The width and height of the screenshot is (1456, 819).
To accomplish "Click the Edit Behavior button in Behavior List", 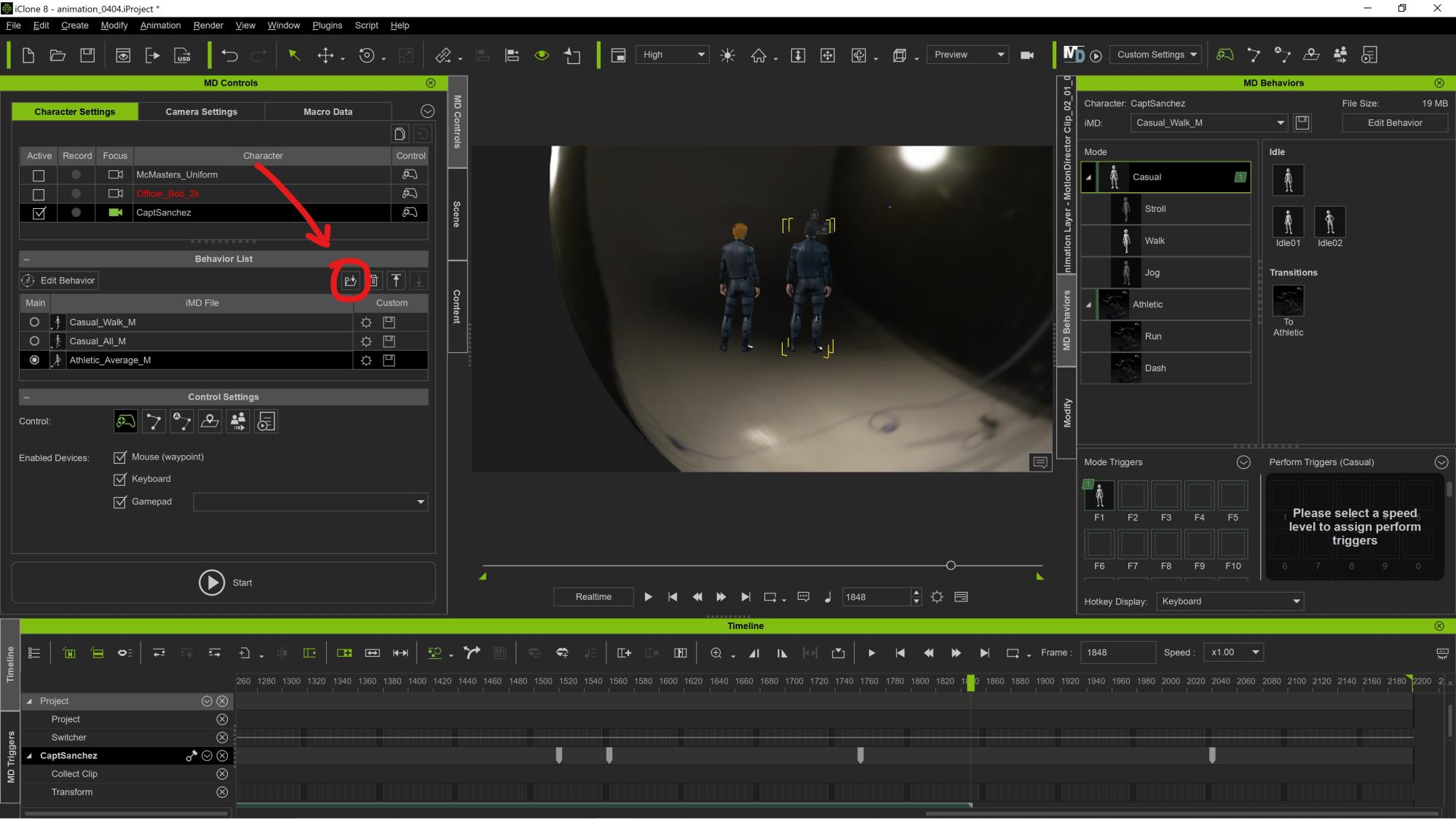I will [x=59, y=281].
